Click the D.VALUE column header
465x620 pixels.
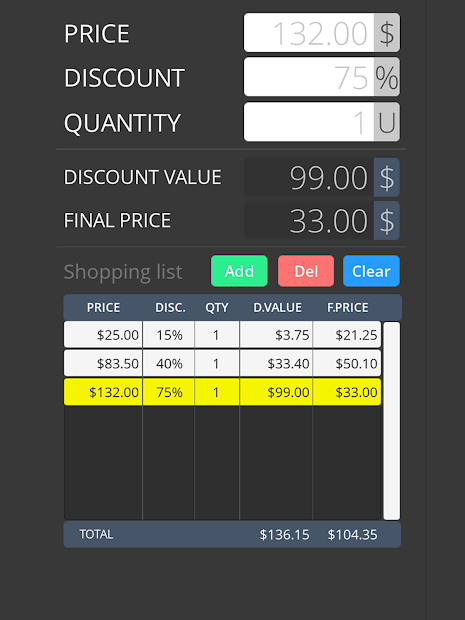click(278, 308)
